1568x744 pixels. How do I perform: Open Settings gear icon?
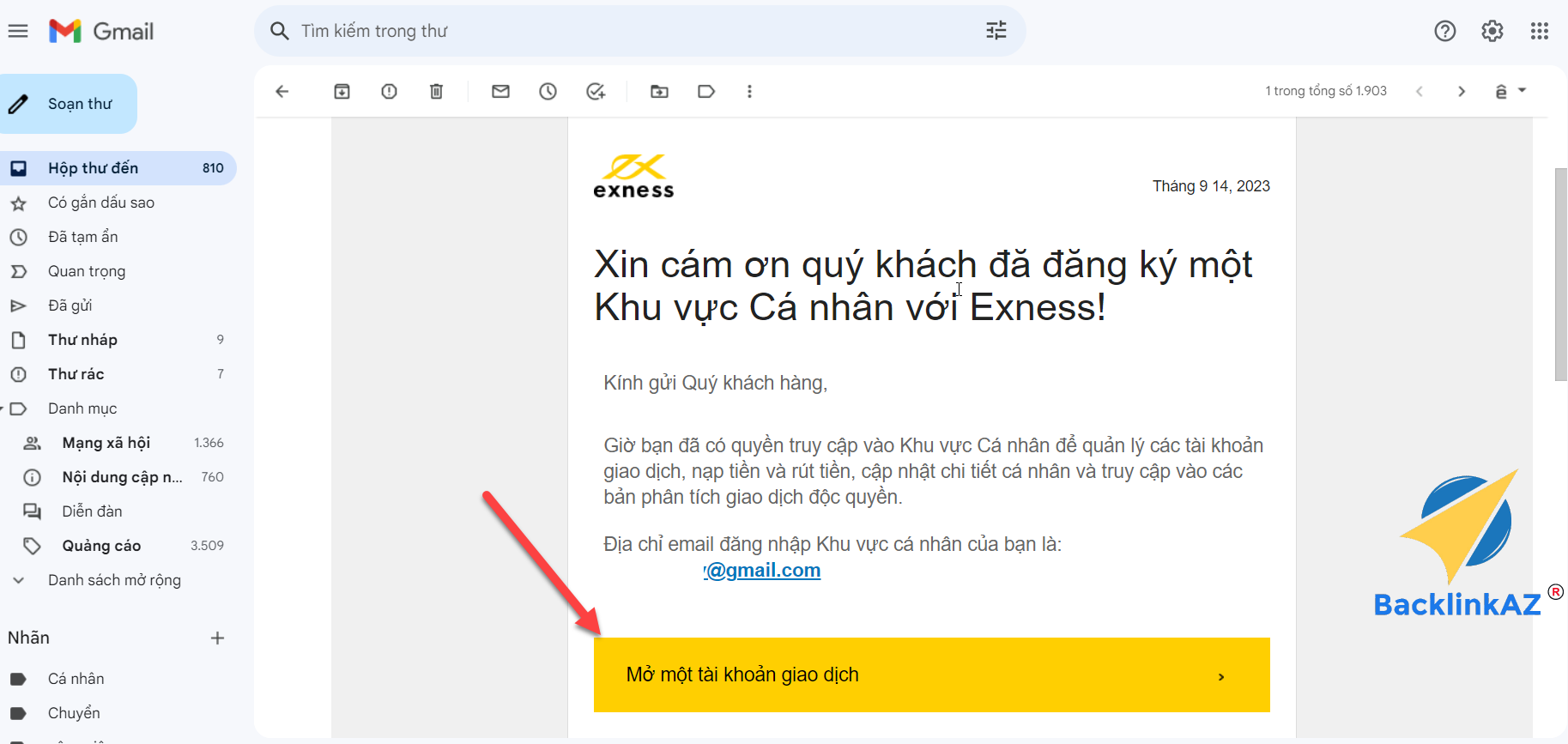pos(1492,31)
